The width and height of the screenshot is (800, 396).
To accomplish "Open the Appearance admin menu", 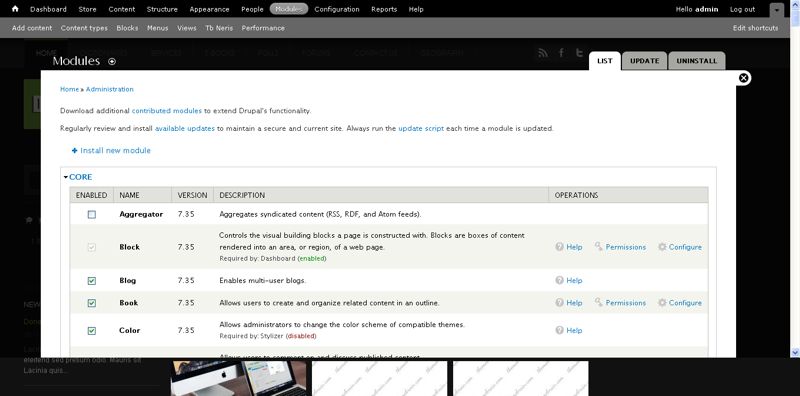I will (210, 9).
